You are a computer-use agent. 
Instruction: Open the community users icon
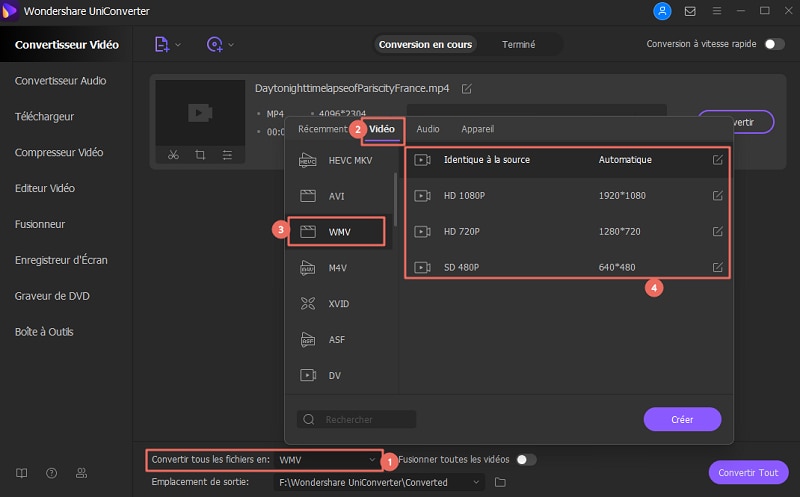81,473
